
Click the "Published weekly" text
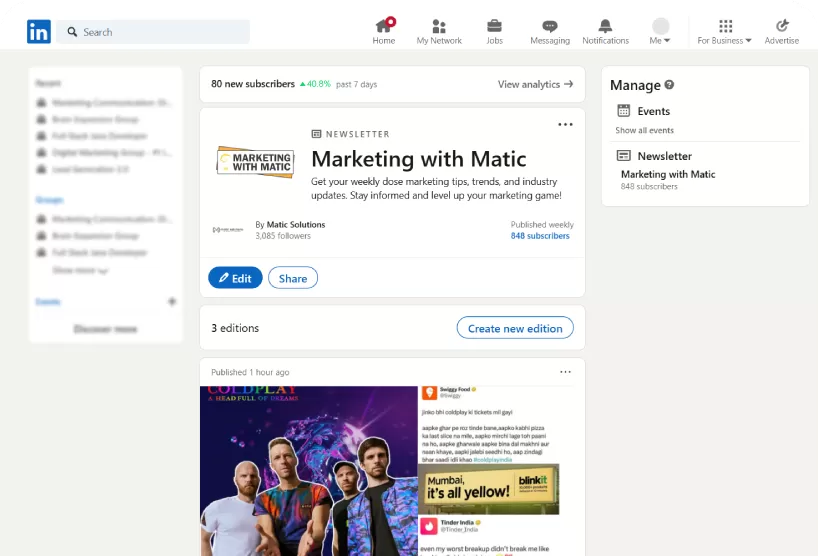pyautogui.click(x=542, y=224)
